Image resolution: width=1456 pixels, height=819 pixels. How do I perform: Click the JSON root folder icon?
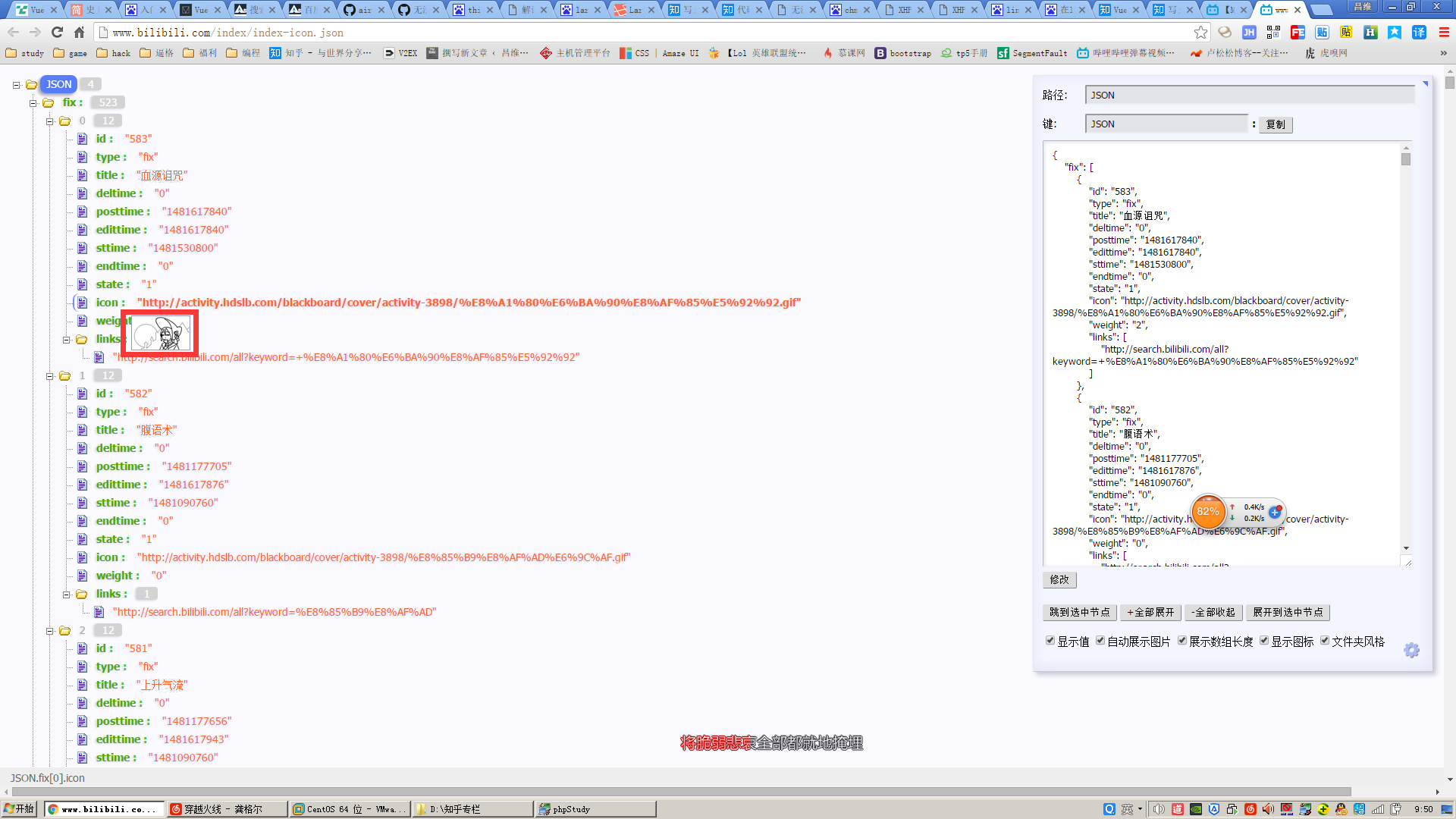tap(32, 84)
